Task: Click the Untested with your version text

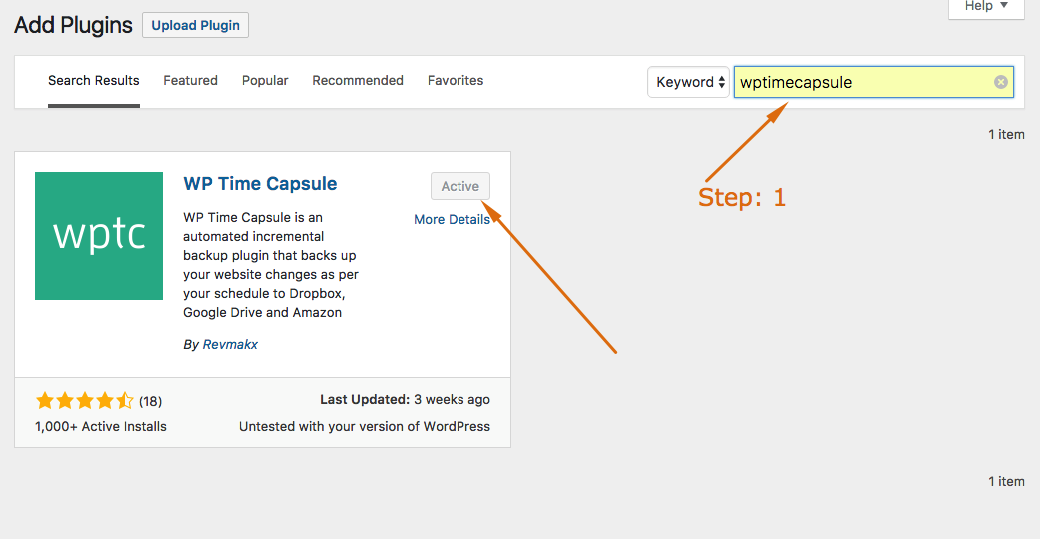Action: click(364, 427)
